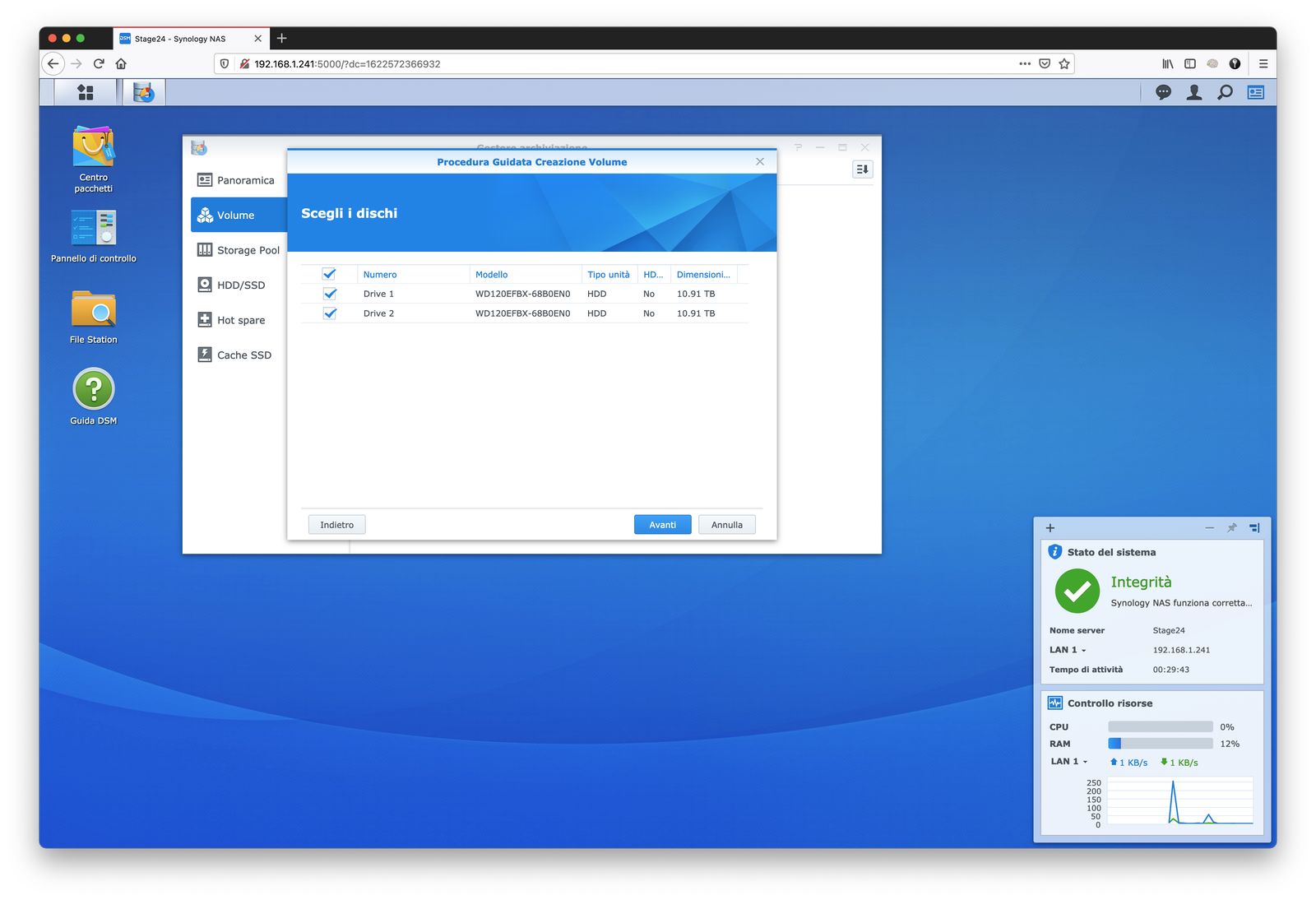Sort by the Modello column header
The width and height of the screenshot is (1316, 900).
pos(526,275)
